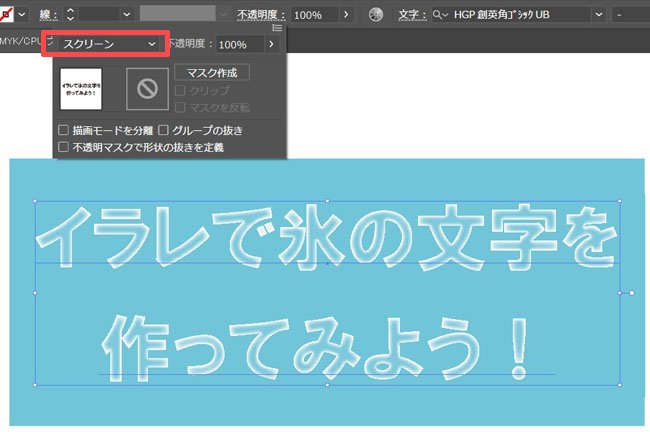Toggle the クリップ checkbox
650x432 pixels.
[180, 90]
